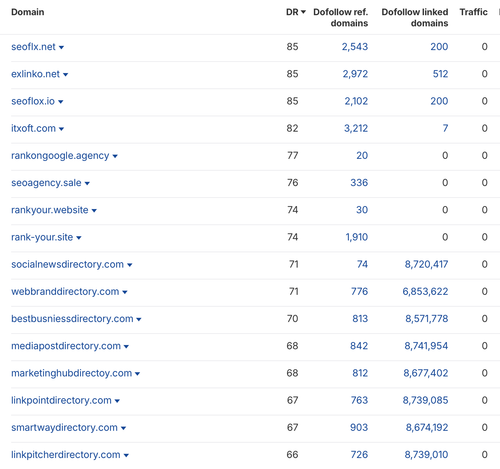Image resolution: width=500 pixels, height=469 pixels.
Task: Open smartwaydirectory.com domain link
Action: click(x=64, y=428)
